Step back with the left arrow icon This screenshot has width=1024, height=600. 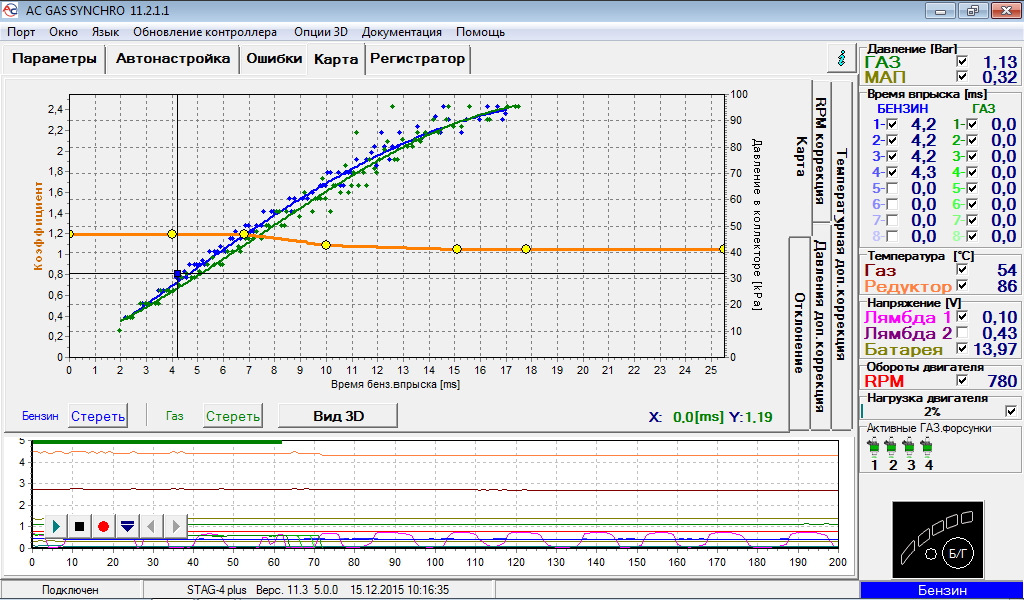pyautogui.click(x=151, y=526)
